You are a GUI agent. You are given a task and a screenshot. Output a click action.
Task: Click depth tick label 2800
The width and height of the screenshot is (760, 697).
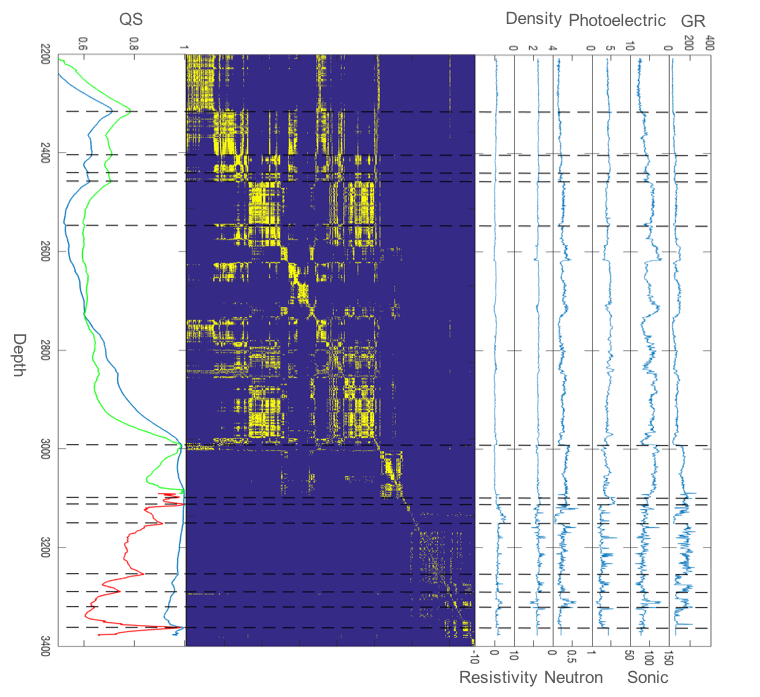[x=45, y=350]
